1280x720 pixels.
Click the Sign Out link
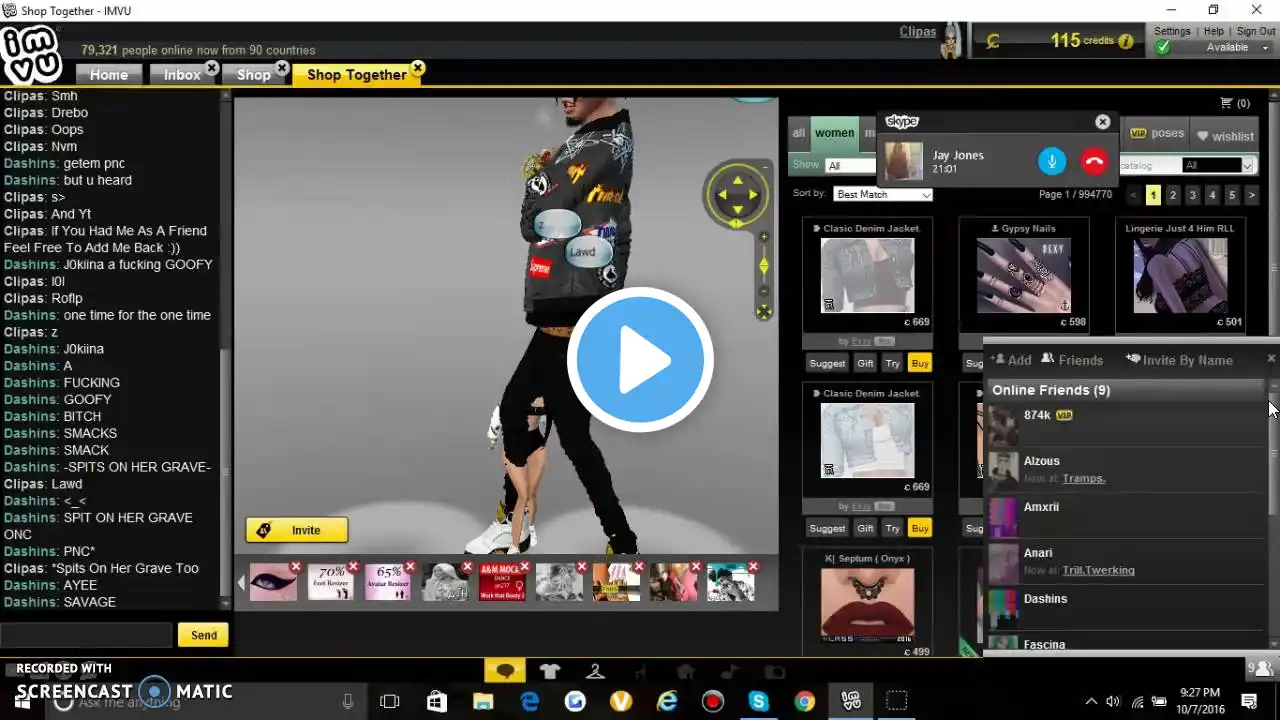tap(1256, 31)
